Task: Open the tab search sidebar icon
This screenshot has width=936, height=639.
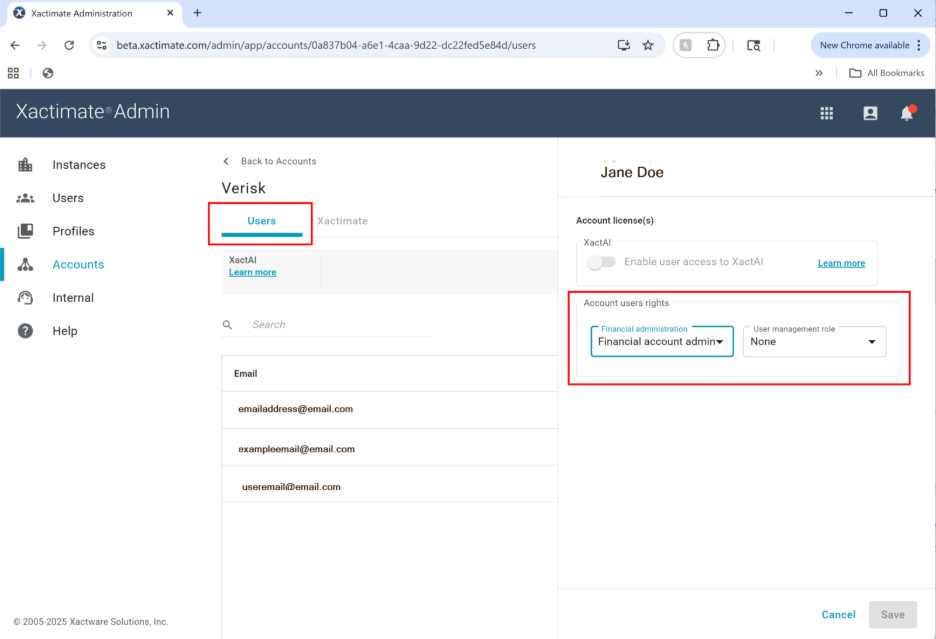Action: click(x=754, y=45)
